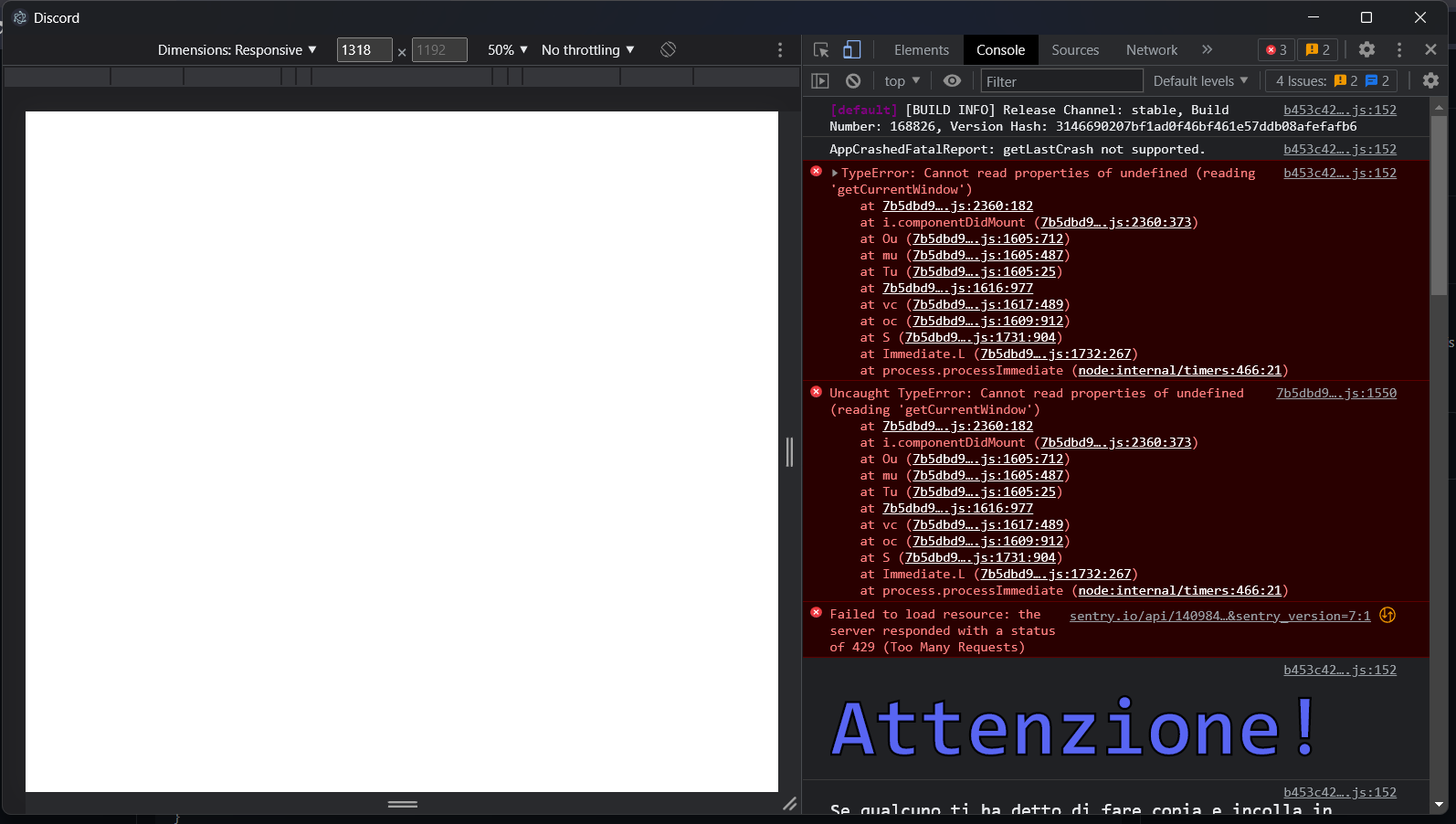The image size is (1456, 824).
Task: Rotate the device viewport orientation
Action: point(669,49)
